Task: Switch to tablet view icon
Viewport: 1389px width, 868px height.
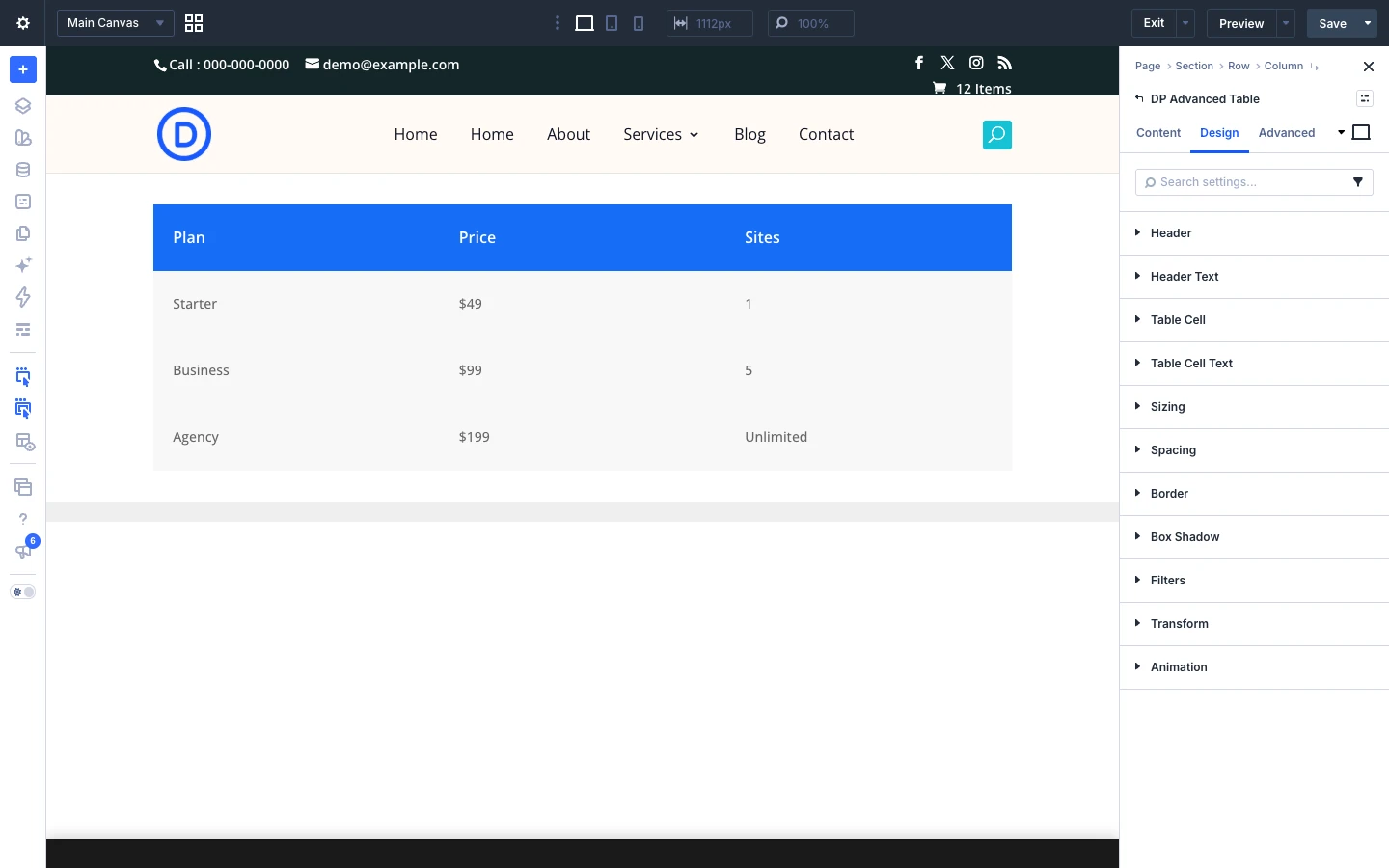Action: click(x=612, y=23)
